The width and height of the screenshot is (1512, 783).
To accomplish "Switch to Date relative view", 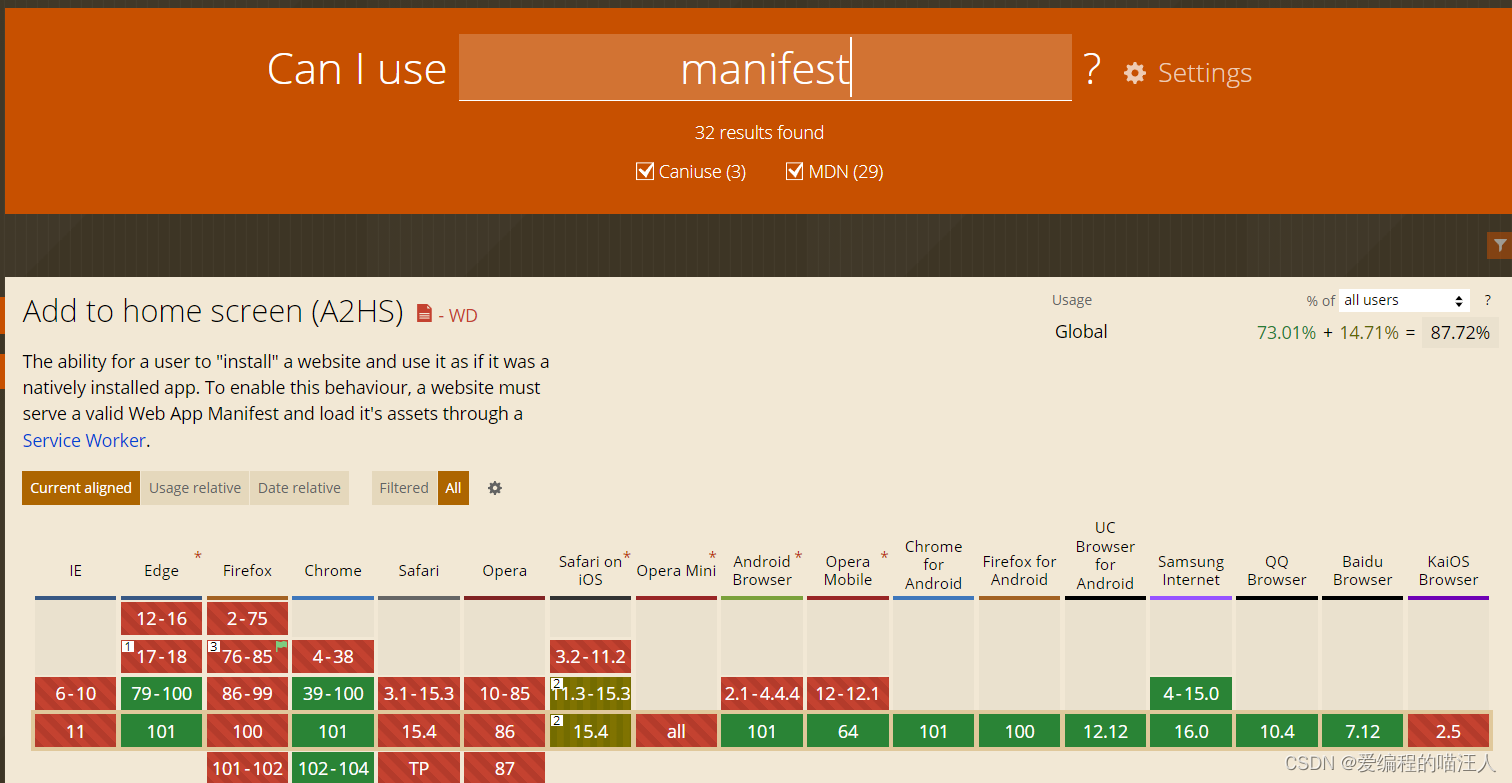I will [299, 488].
